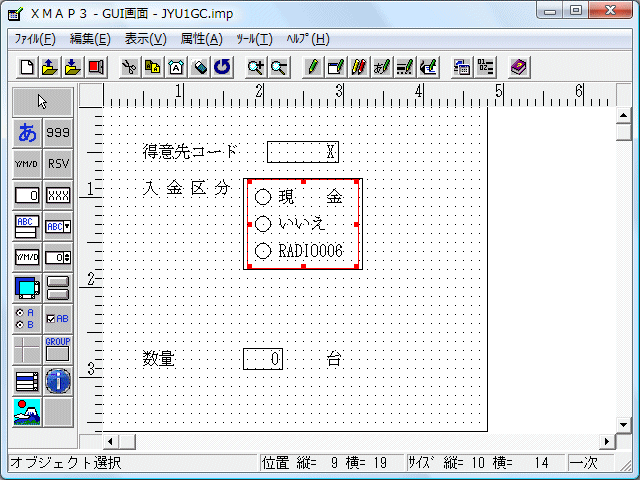
Task: Click the vertical scrollbar up arrow
Action: click(x=623, y=116)
